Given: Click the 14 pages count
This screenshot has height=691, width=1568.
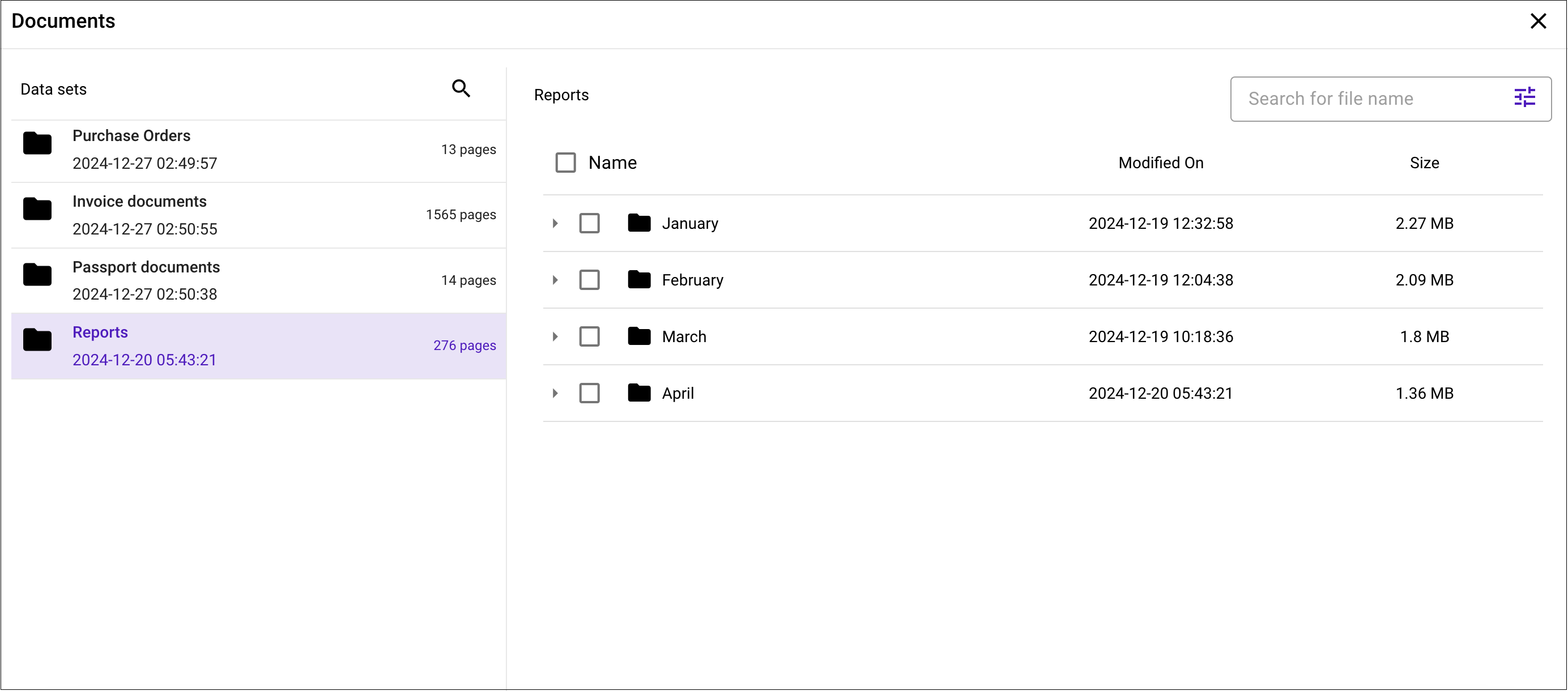Looking at the screenshot, I should point(468,281).
